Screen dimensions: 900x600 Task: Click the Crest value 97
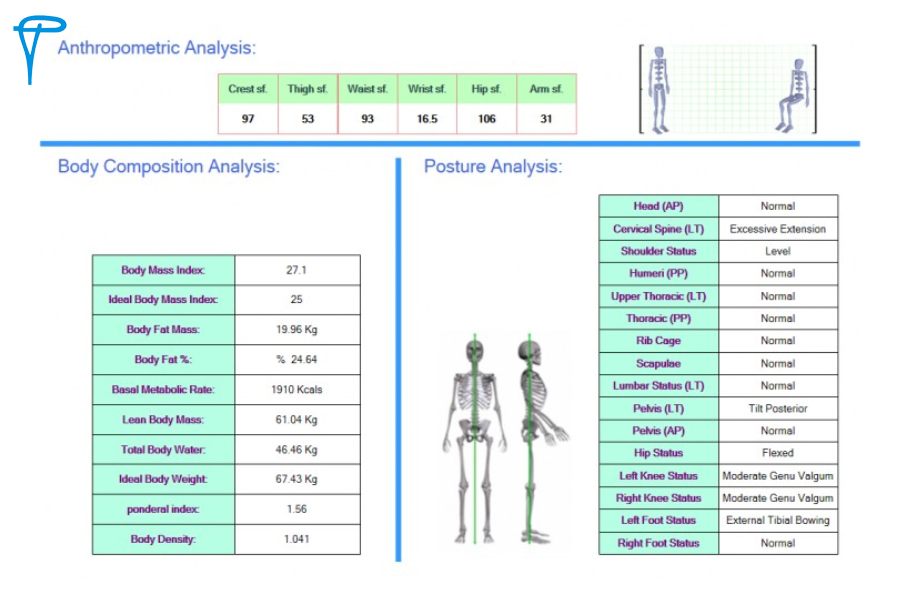[x=248, y=119]
